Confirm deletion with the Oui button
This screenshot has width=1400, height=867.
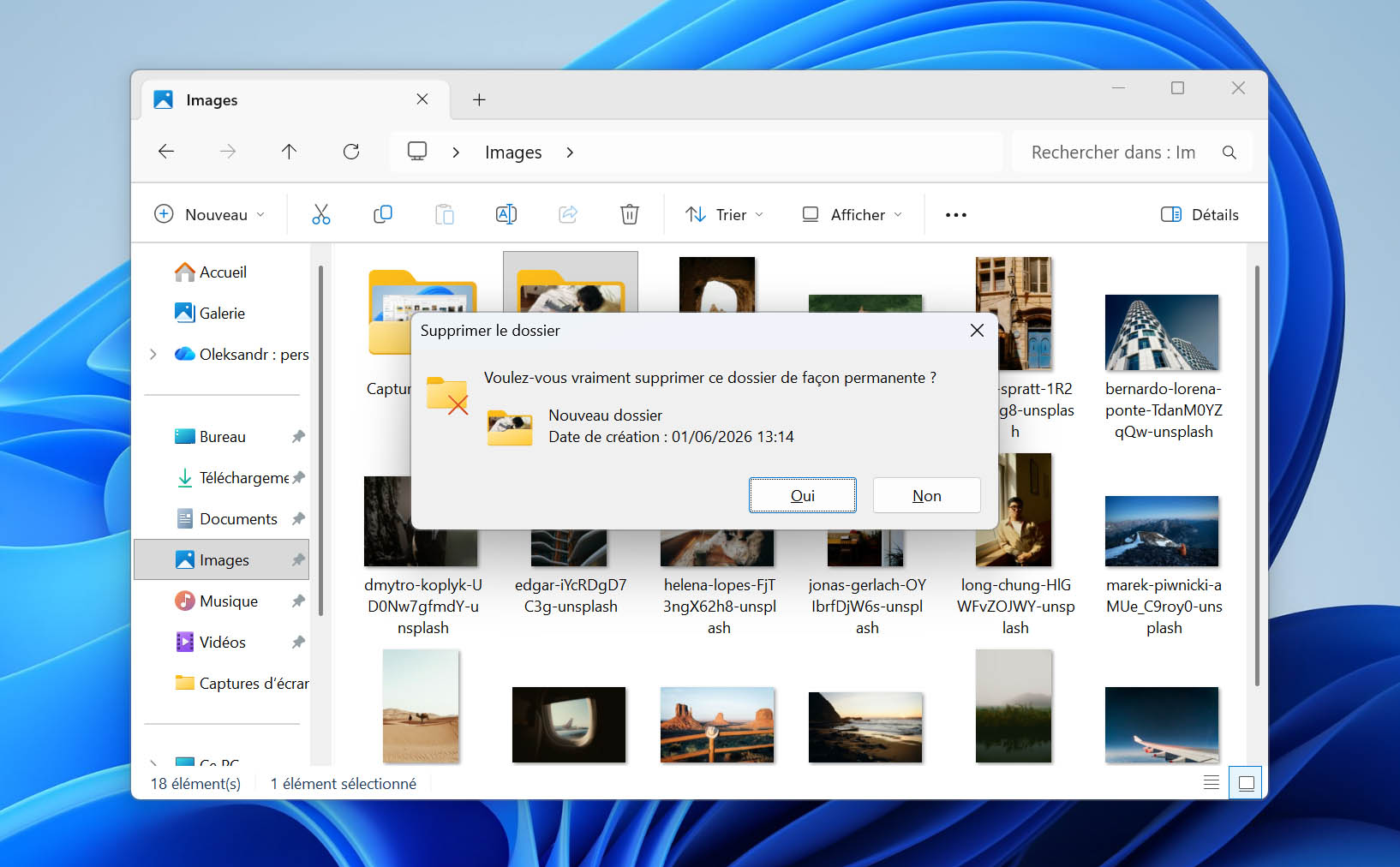pos(803,495)
